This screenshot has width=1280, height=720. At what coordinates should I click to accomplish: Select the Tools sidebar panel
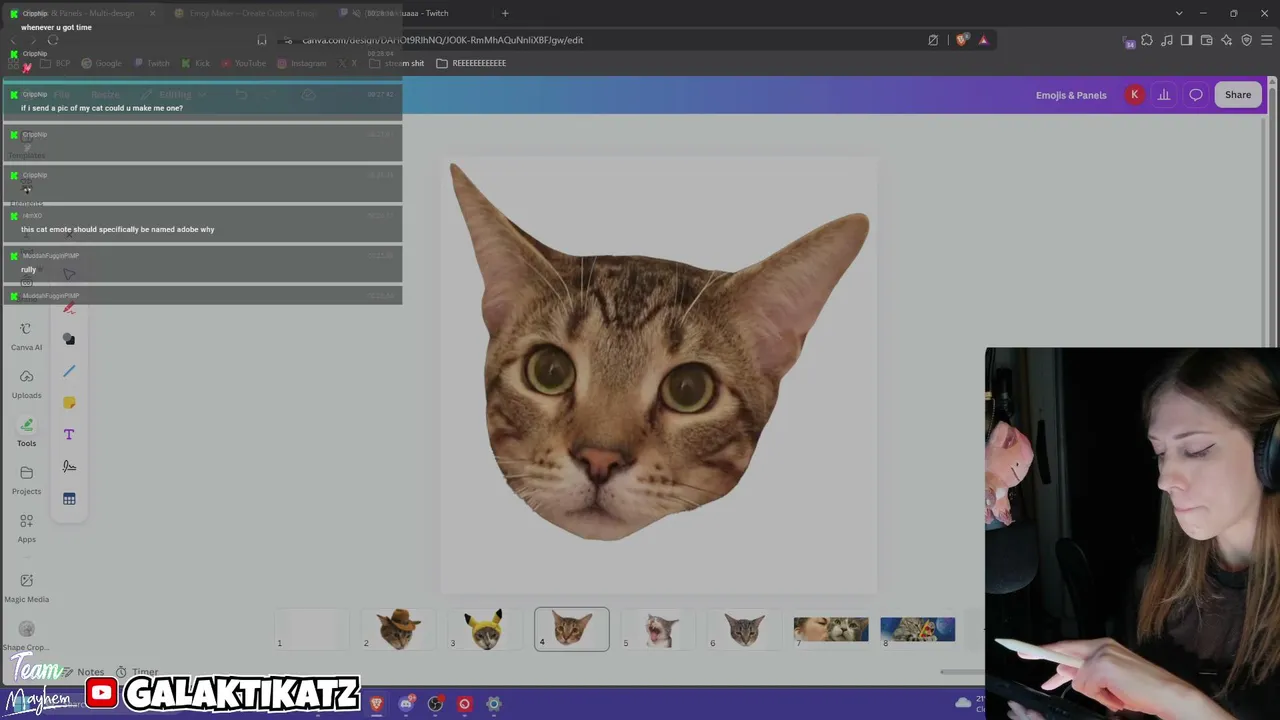(x=26, y=432)
